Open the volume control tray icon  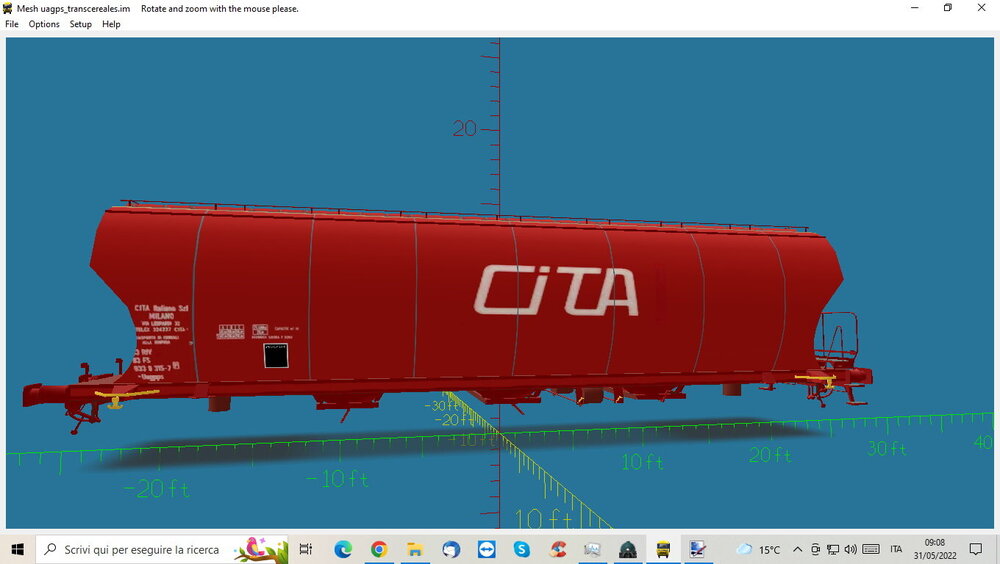pyautogui.click(x=850, y=549)
